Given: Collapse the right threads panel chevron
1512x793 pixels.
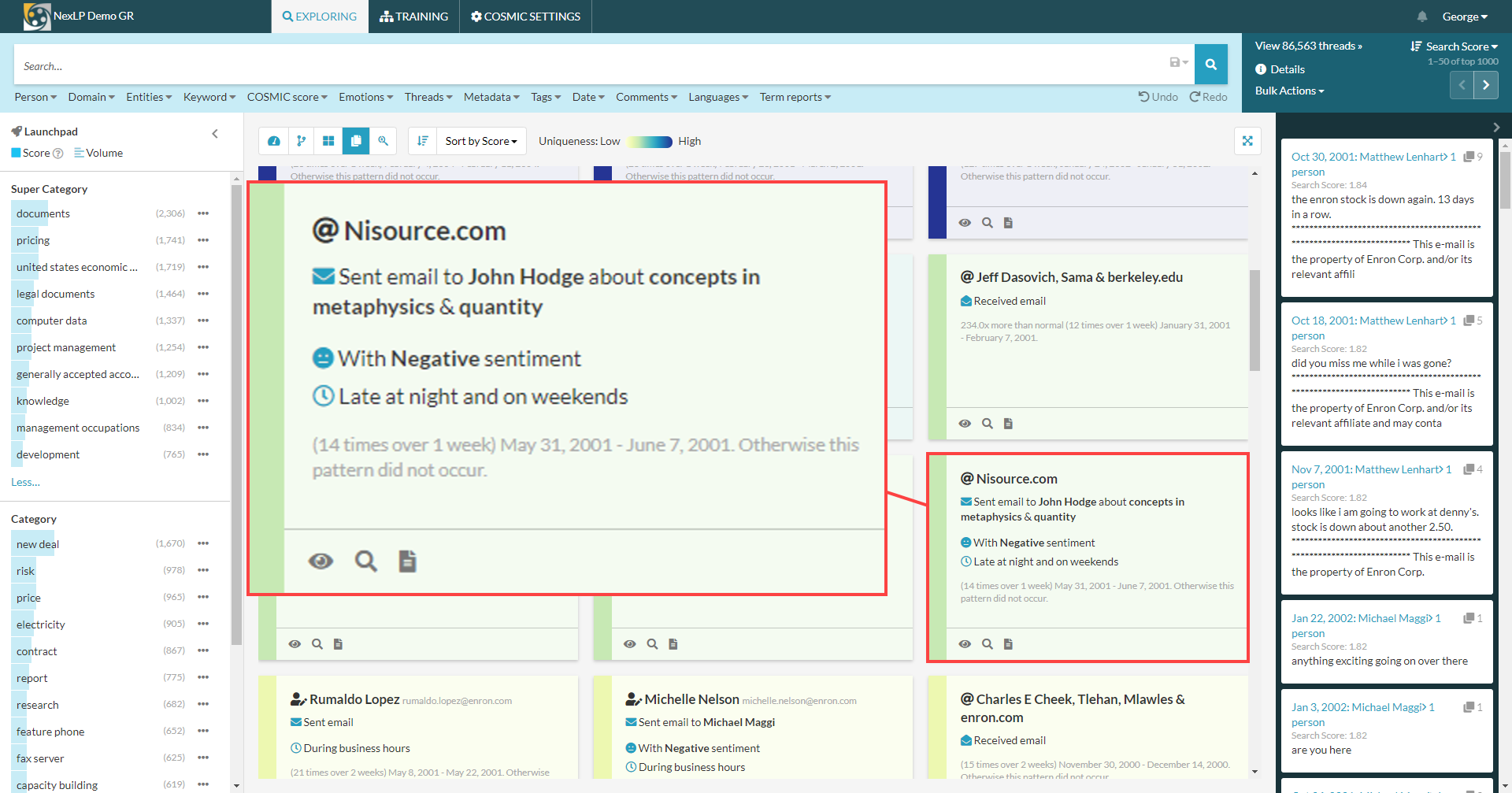Looking at the screenshot, I should (x=1496, y=127).
